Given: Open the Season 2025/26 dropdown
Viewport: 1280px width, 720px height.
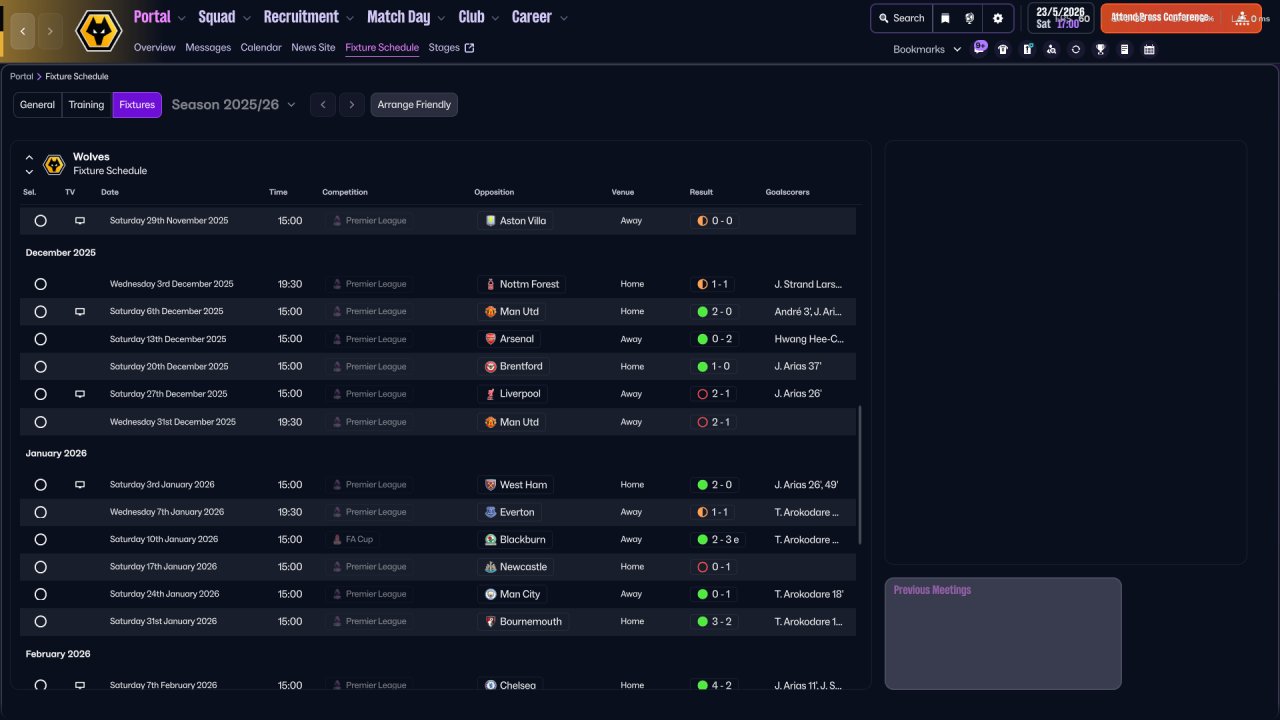Looking at the screenshot, I should coord(233,105).
